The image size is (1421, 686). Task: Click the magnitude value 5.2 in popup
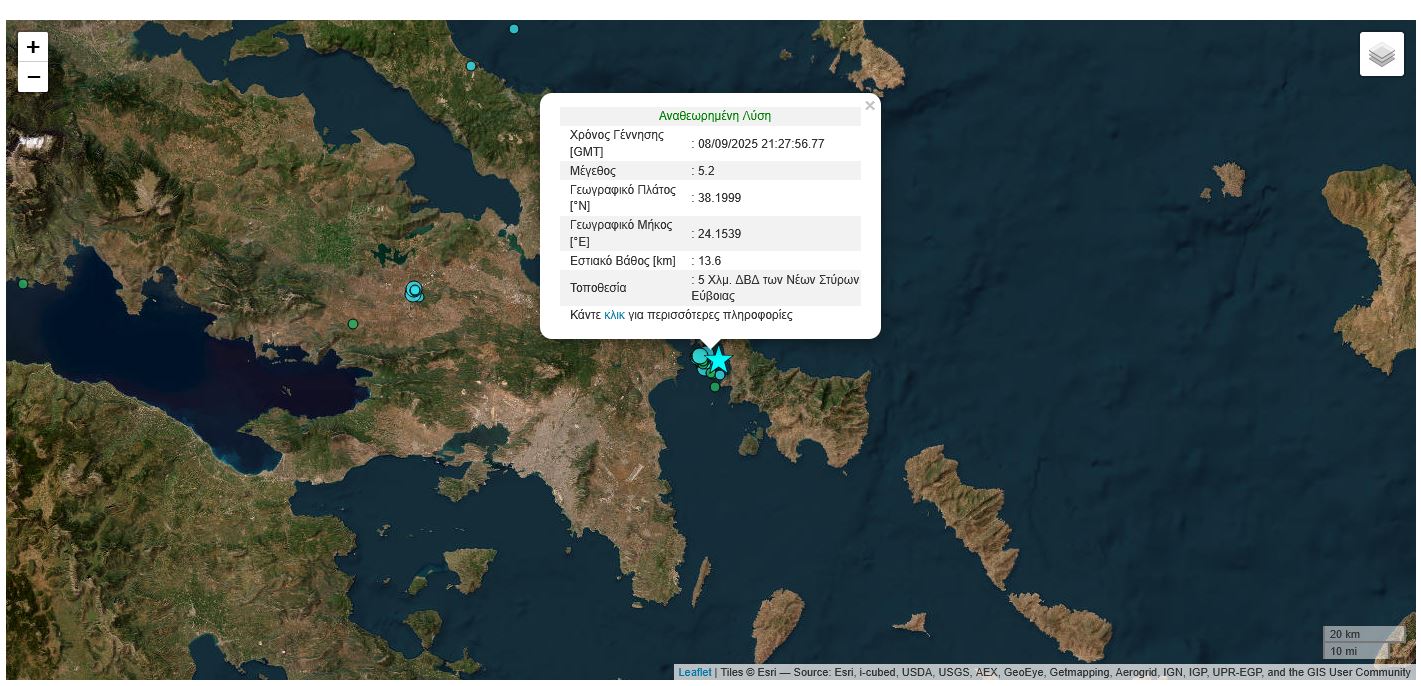[x=706, y=171]
